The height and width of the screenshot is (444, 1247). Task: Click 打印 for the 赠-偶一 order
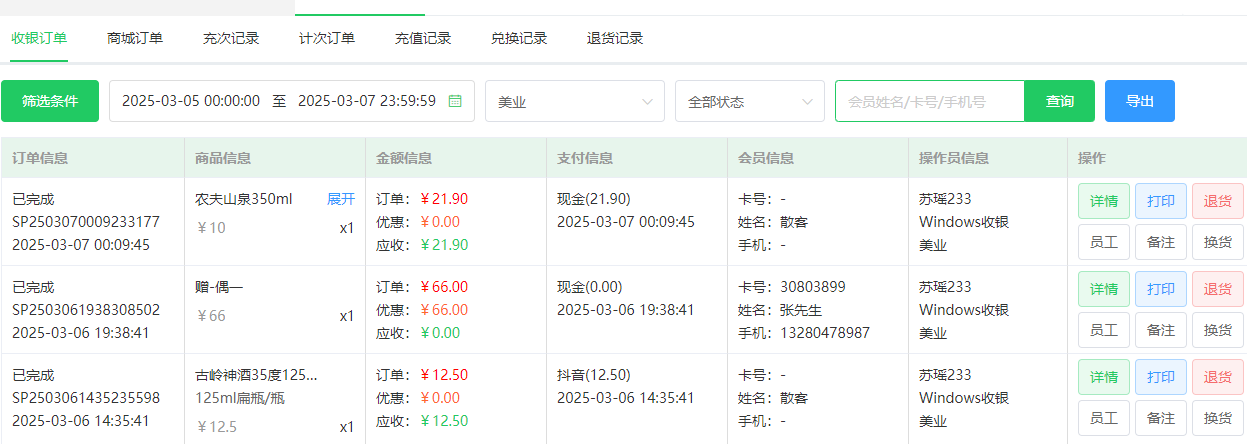click(1161, 289)
